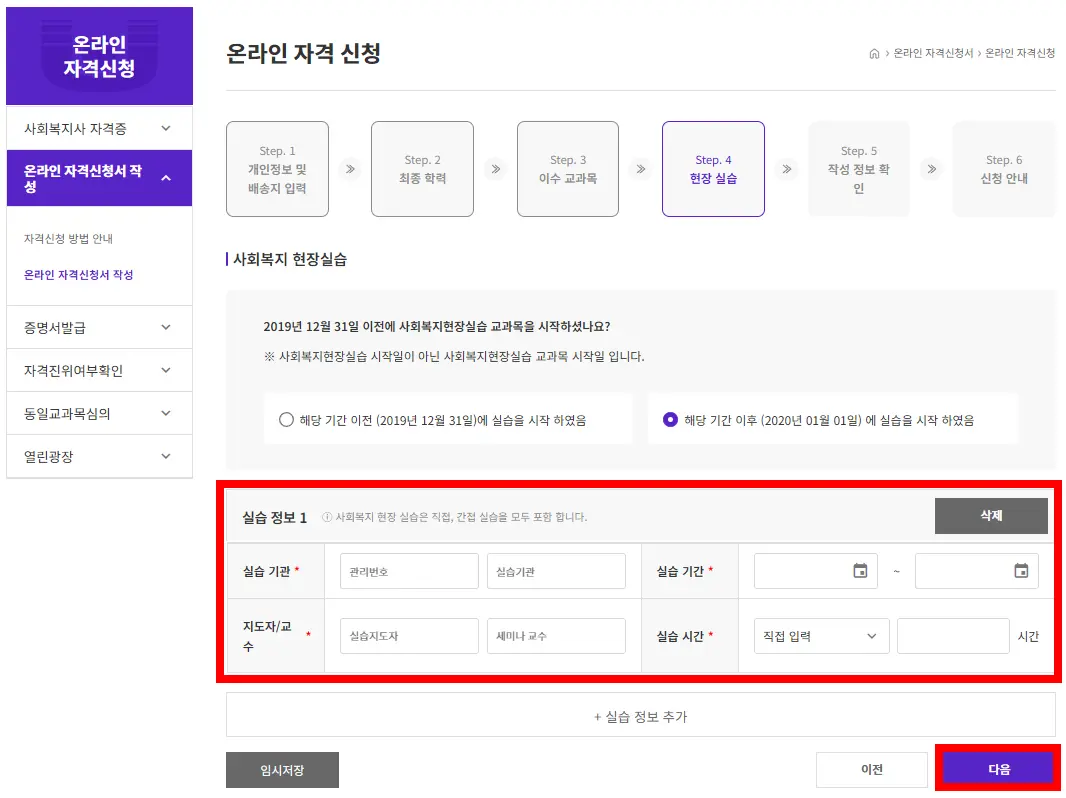Click the 다음 button
The height and width of the screenshot is (798, 1066).
click(x=999, y=769)
